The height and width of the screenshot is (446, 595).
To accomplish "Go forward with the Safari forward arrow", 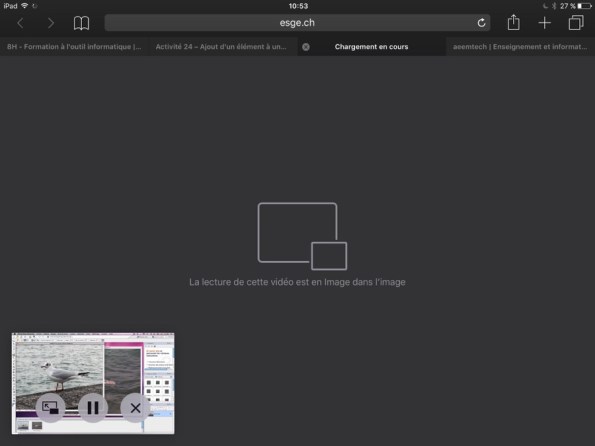I will 50,23.
